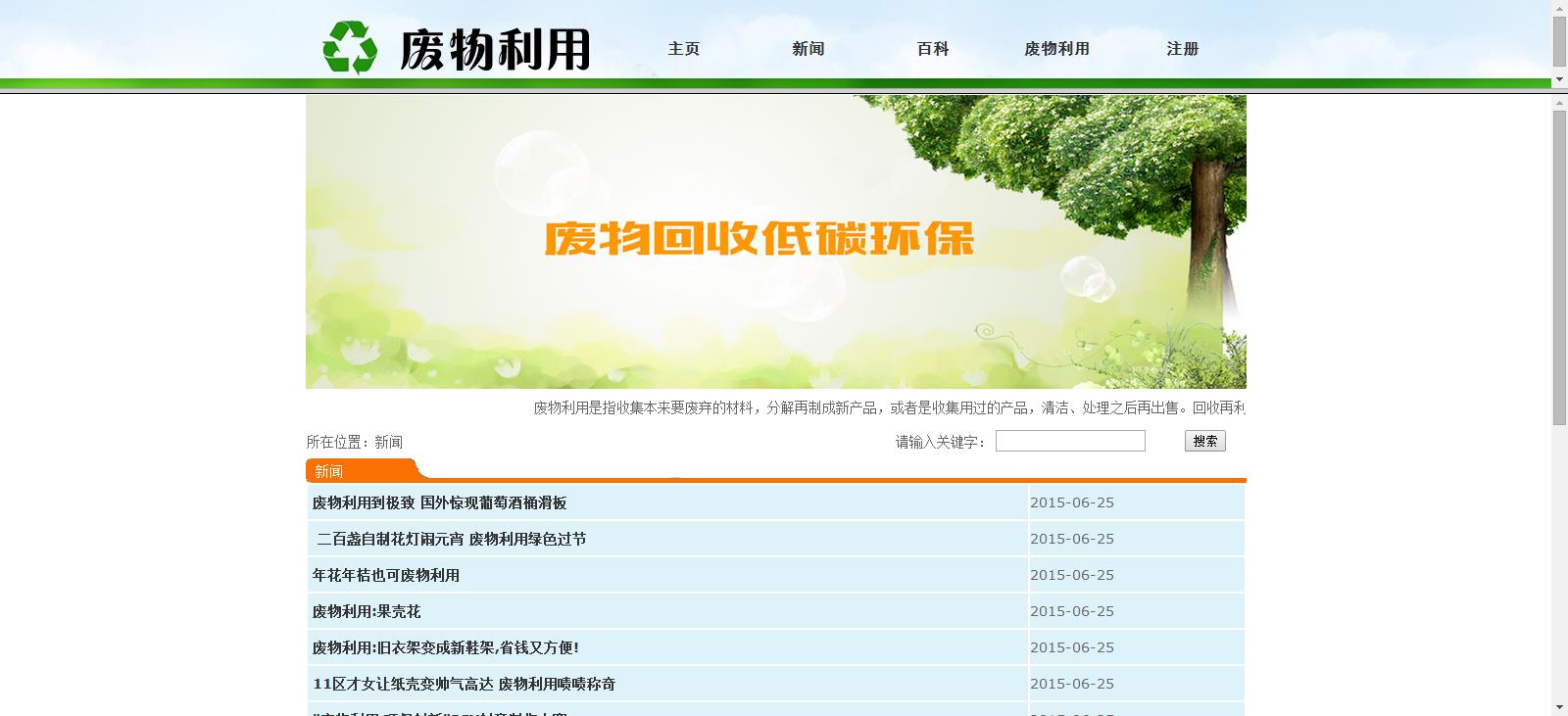Open the 废物利用:果壳花 news link
The image size is (1568, 716).
pos(366,611)
